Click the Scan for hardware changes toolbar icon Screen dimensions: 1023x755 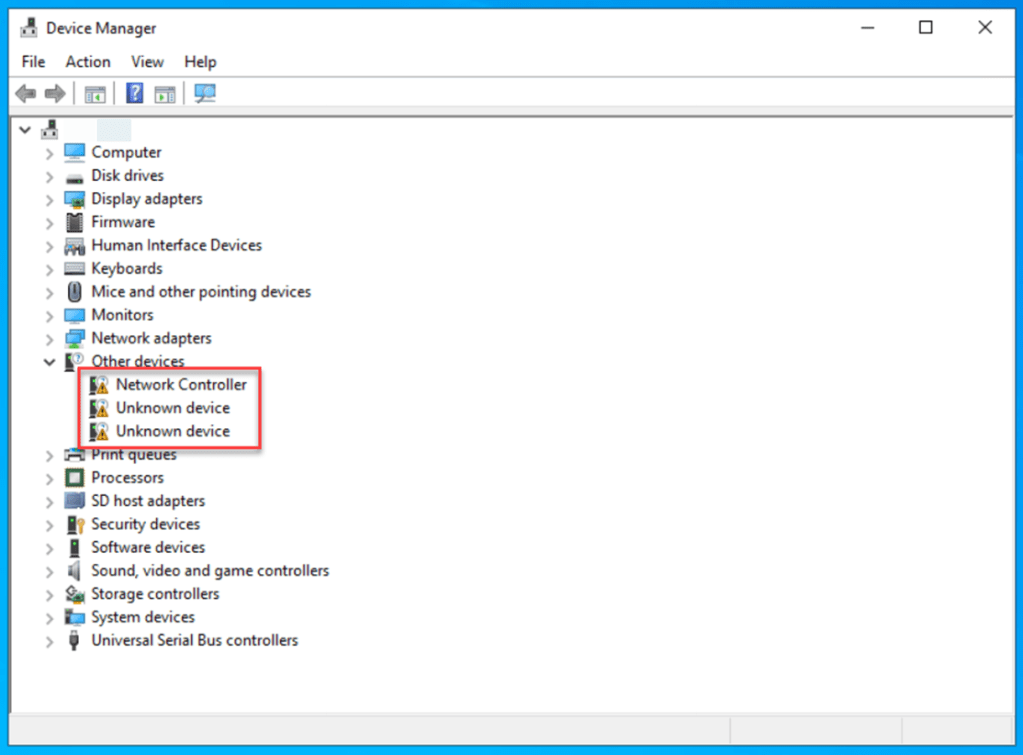point(205,94)
